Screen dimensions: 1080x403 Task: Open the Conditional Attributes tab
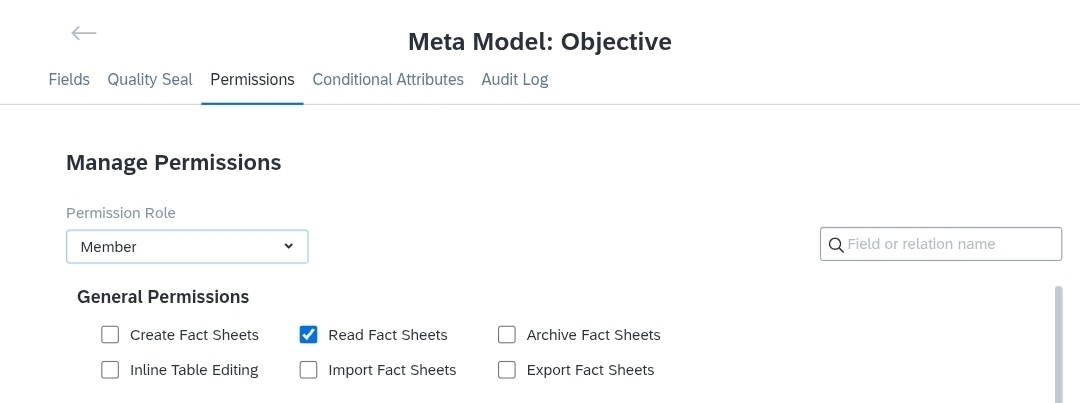[388, 80]
